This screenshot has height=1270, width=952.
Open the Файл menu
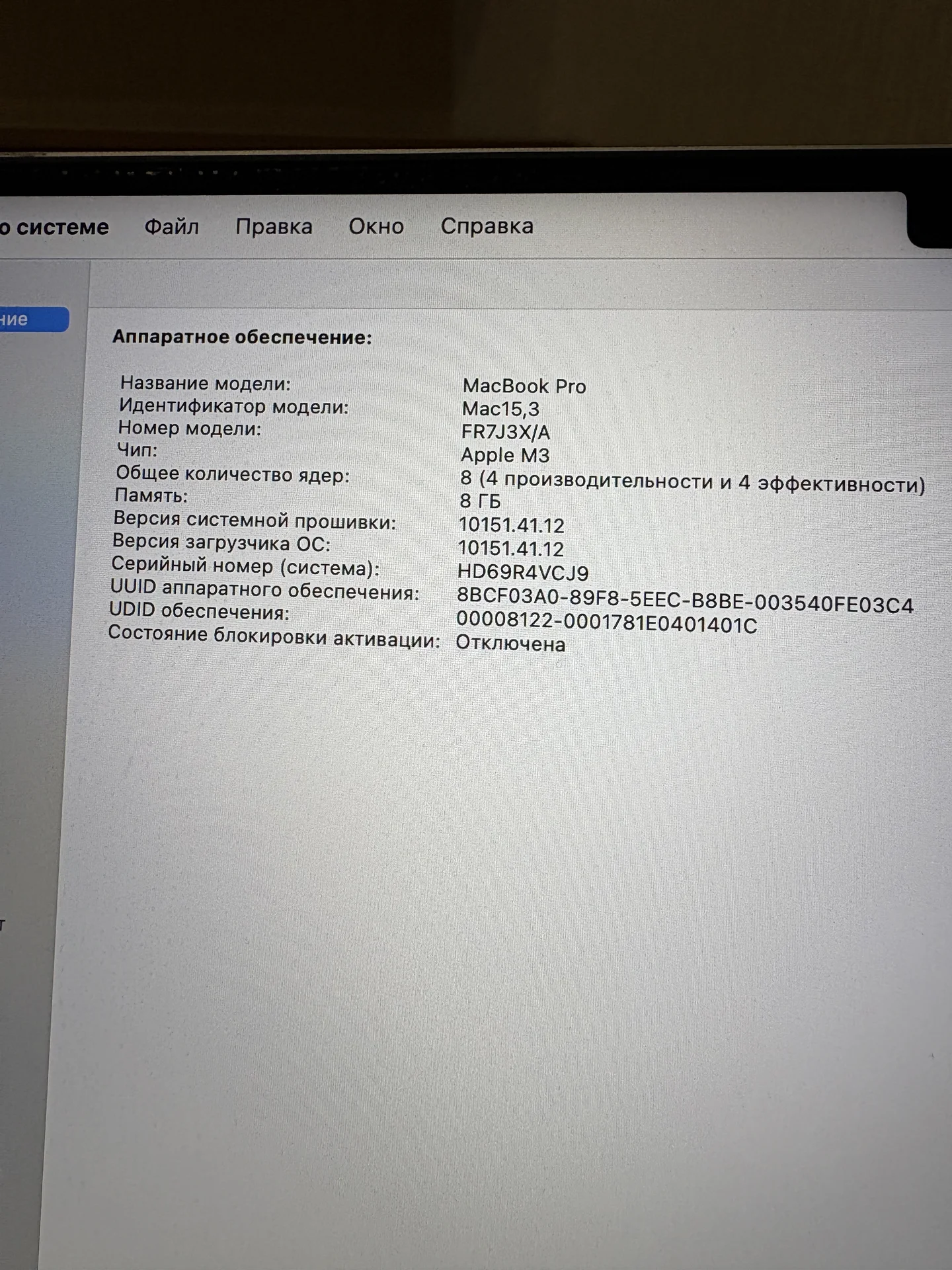point(172,227)
